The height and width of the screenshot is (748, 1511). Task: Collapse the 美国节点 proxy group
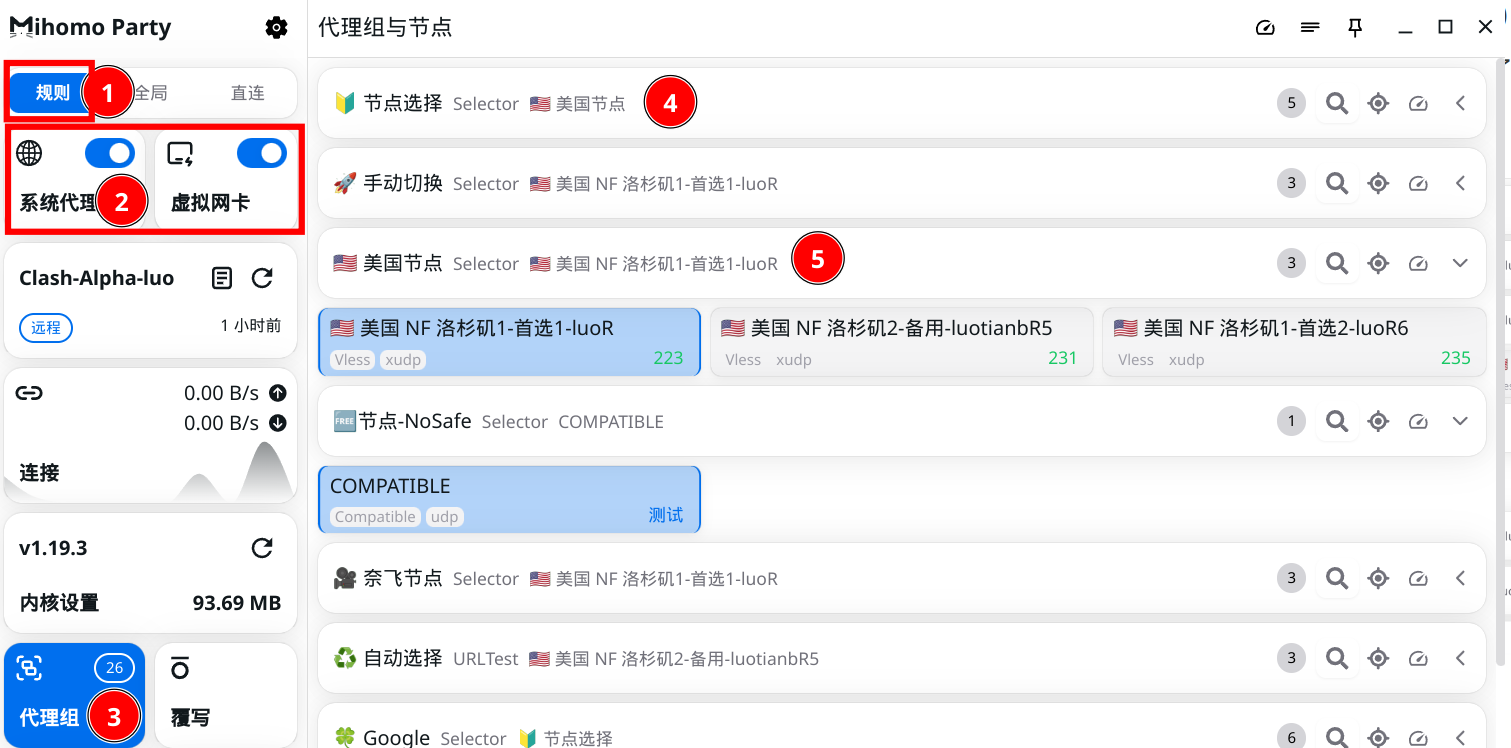click(1460, 263)
